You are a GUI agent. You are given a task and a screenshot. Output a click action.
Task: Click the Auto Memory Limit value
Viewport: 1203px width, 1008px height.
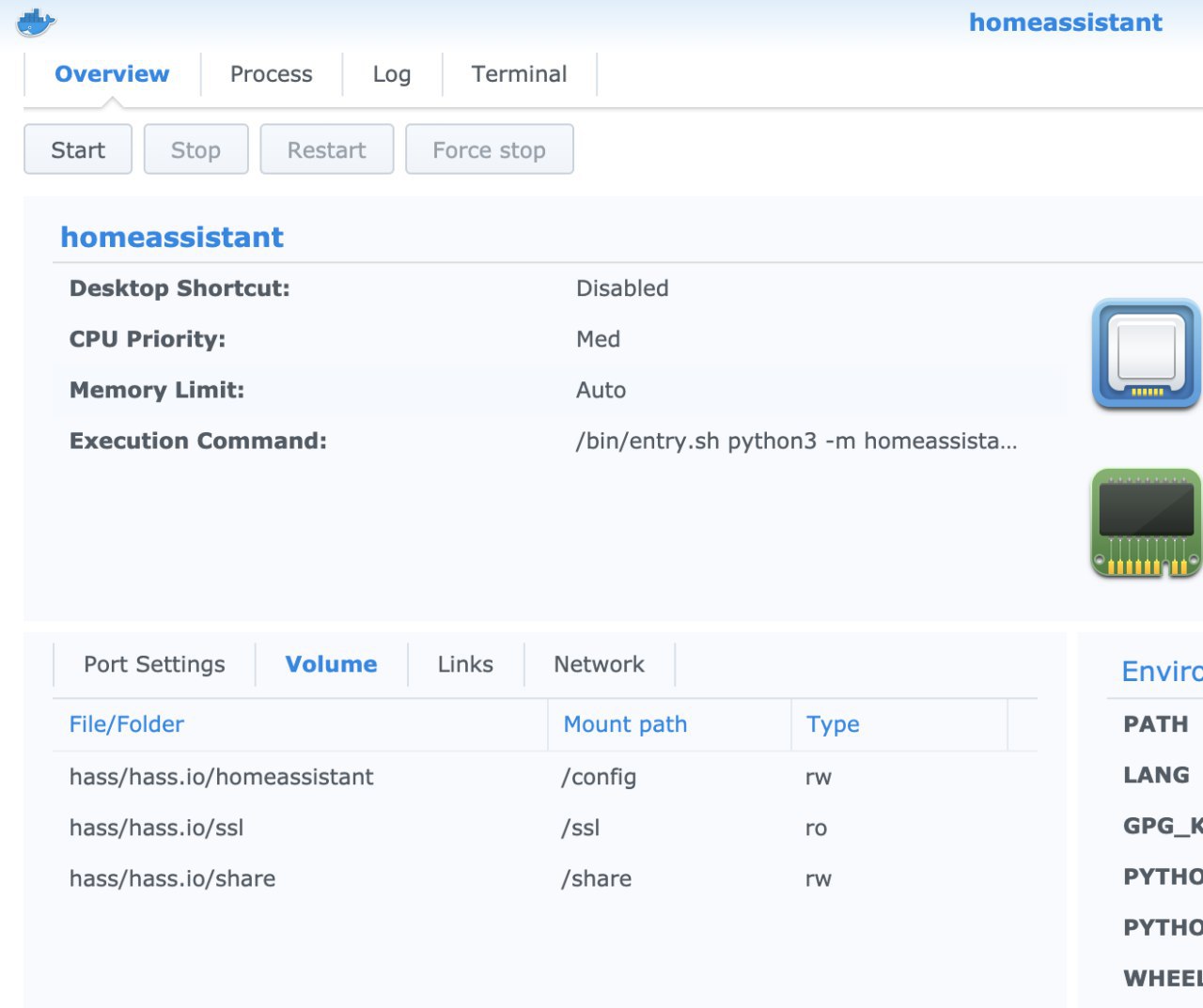click(601, 390)
